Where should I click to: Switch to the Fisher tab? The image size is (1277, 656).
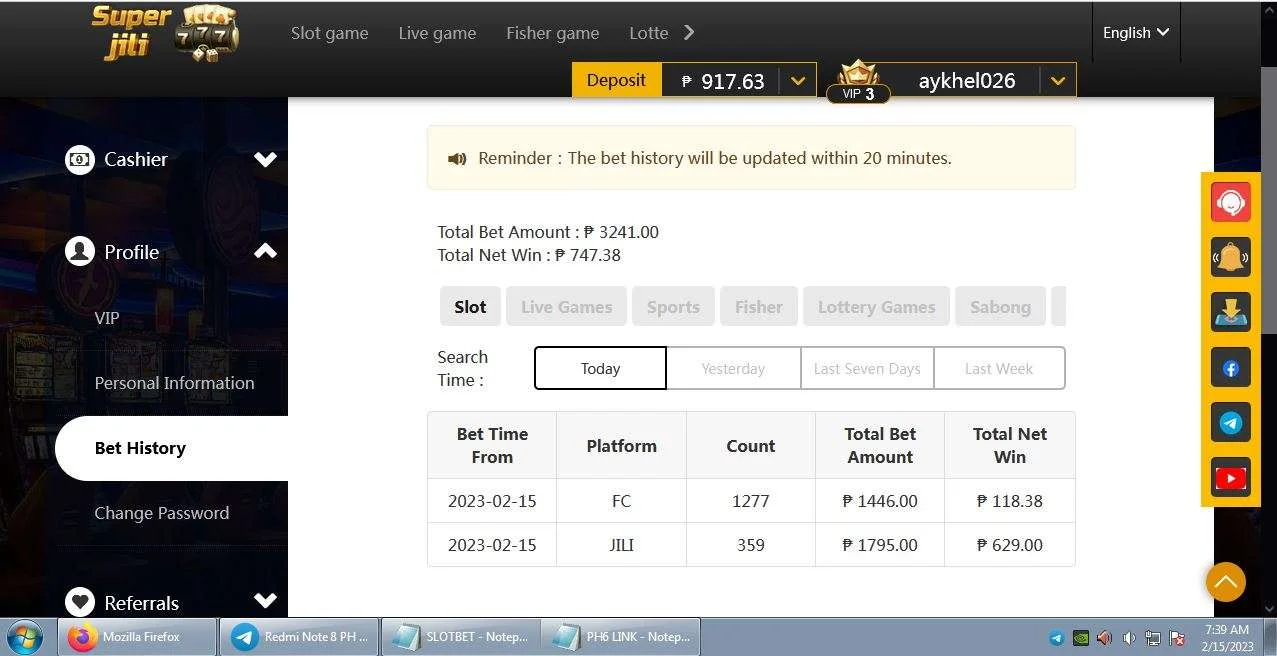pyautogui.click(x=759, y=307)
